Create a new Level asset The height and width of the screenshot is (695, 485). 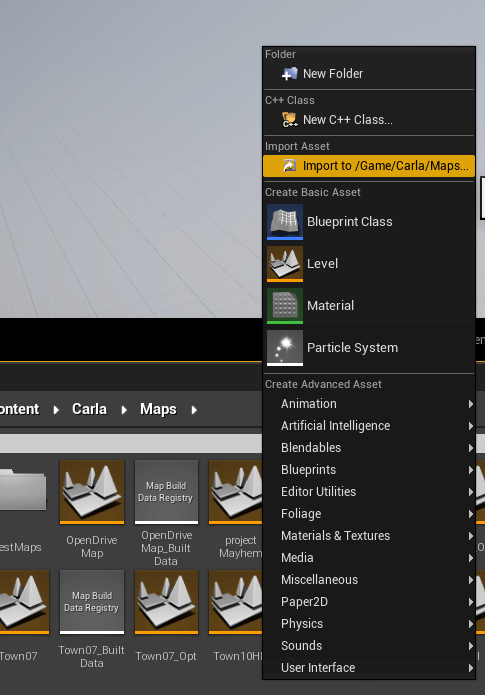point(369,264)
